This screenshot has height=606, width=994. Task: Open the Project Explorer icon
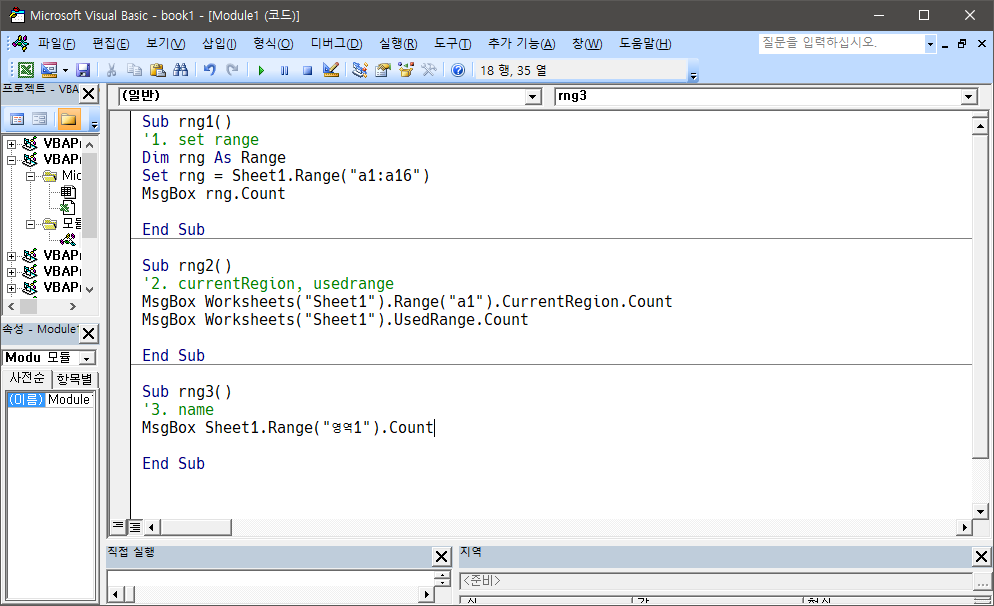[359, 70]
